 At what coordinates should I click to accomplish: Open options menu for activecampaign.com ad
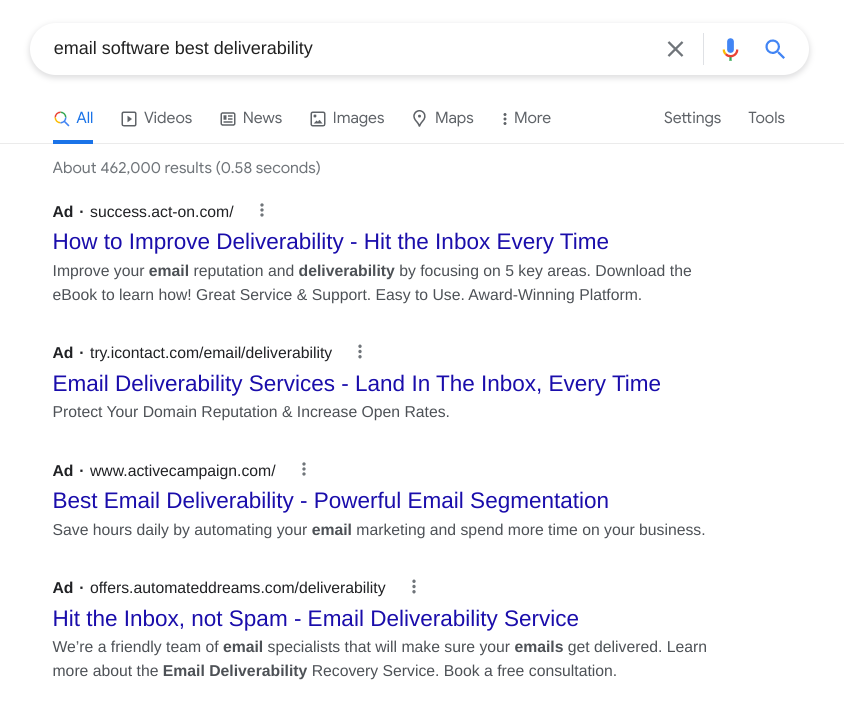point(304,469)
